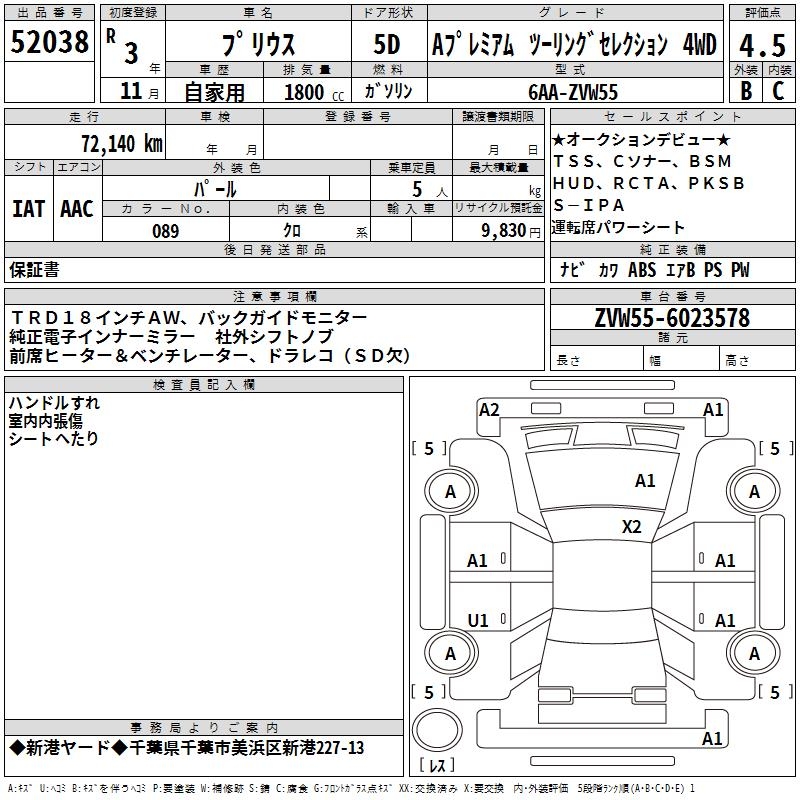Viewport: 800px width, 800px height.
Task: Click inspector remark シートへたり
Action: point(53,438)
